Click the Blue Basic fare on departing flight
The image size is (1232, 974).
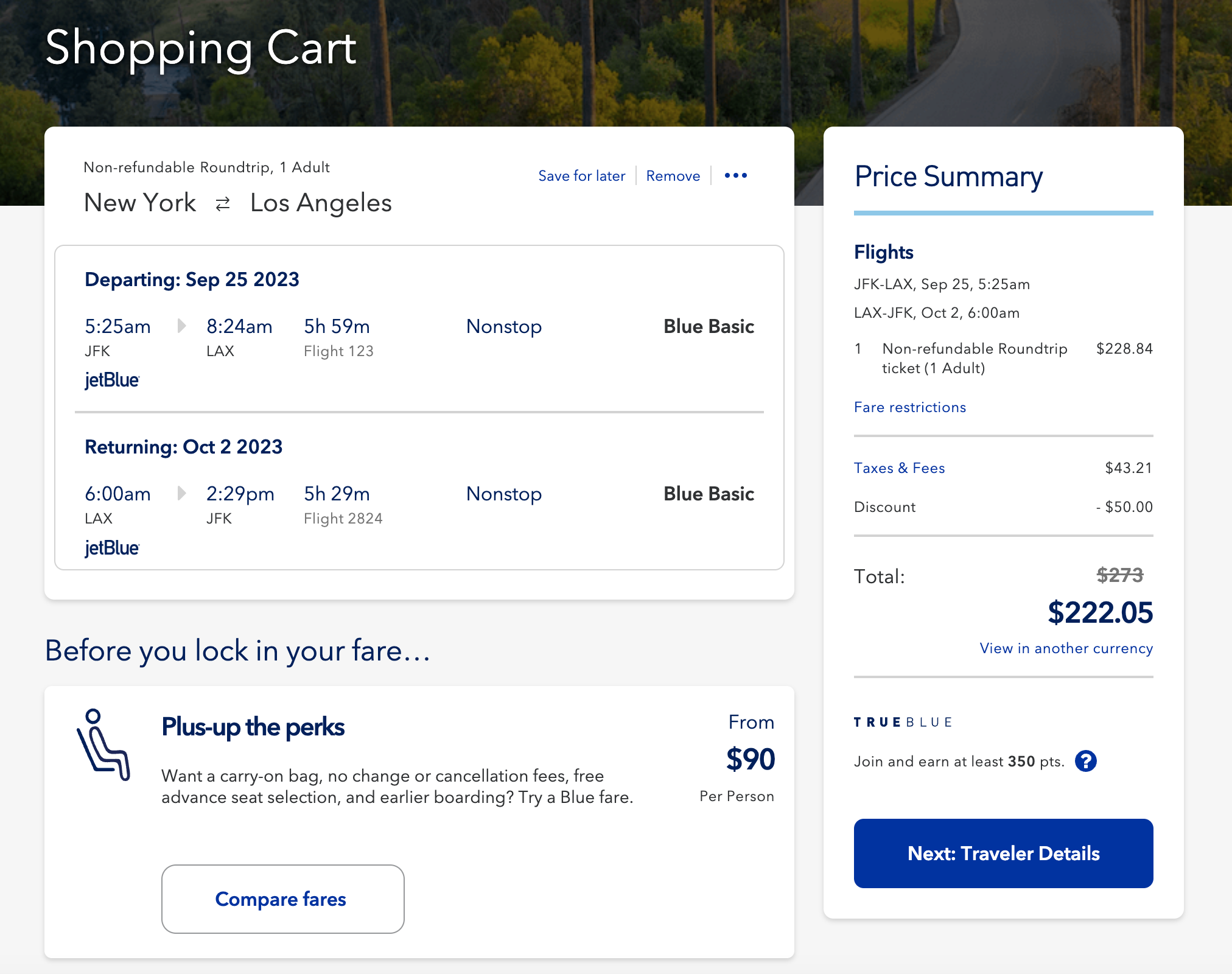click(709, 326)
